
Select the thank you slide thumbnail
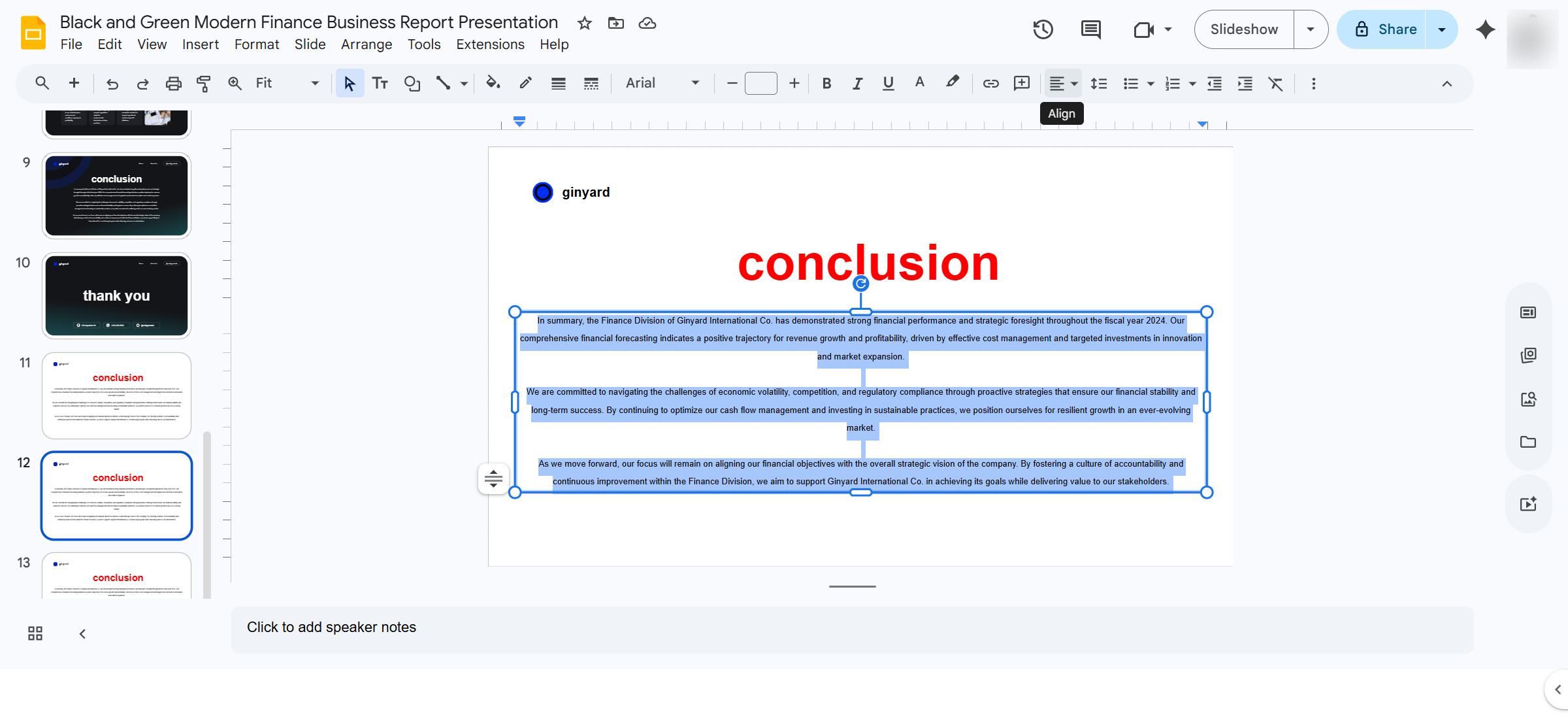click(117, 295)
